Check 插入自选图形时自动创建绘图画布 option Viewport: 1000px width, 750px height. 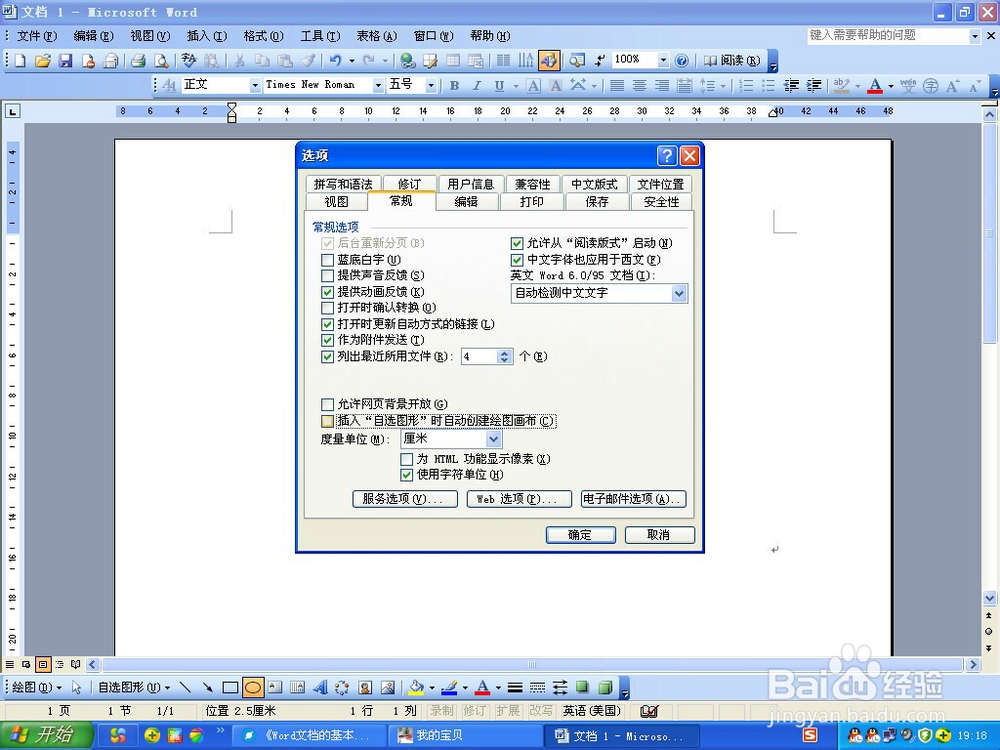pyautogui.click(x=328, y=421)
